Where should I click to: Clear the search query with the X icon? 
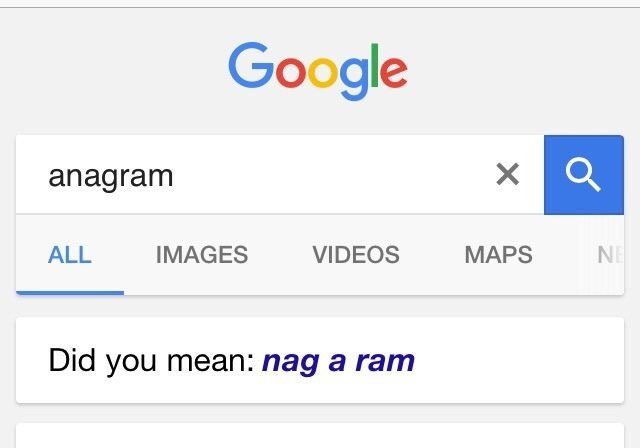[508, 175]
